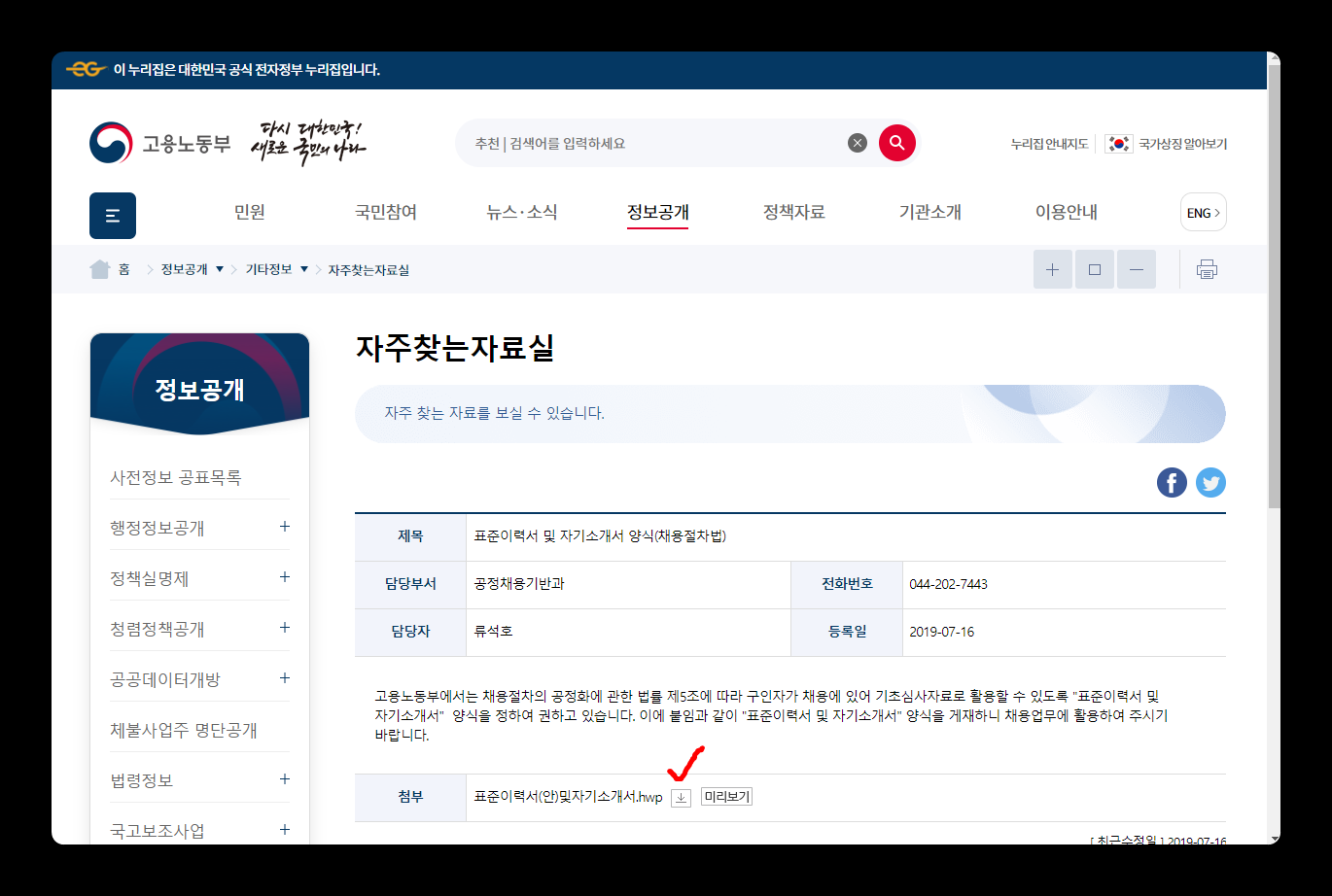Open the hamburger full menu button

113,215
